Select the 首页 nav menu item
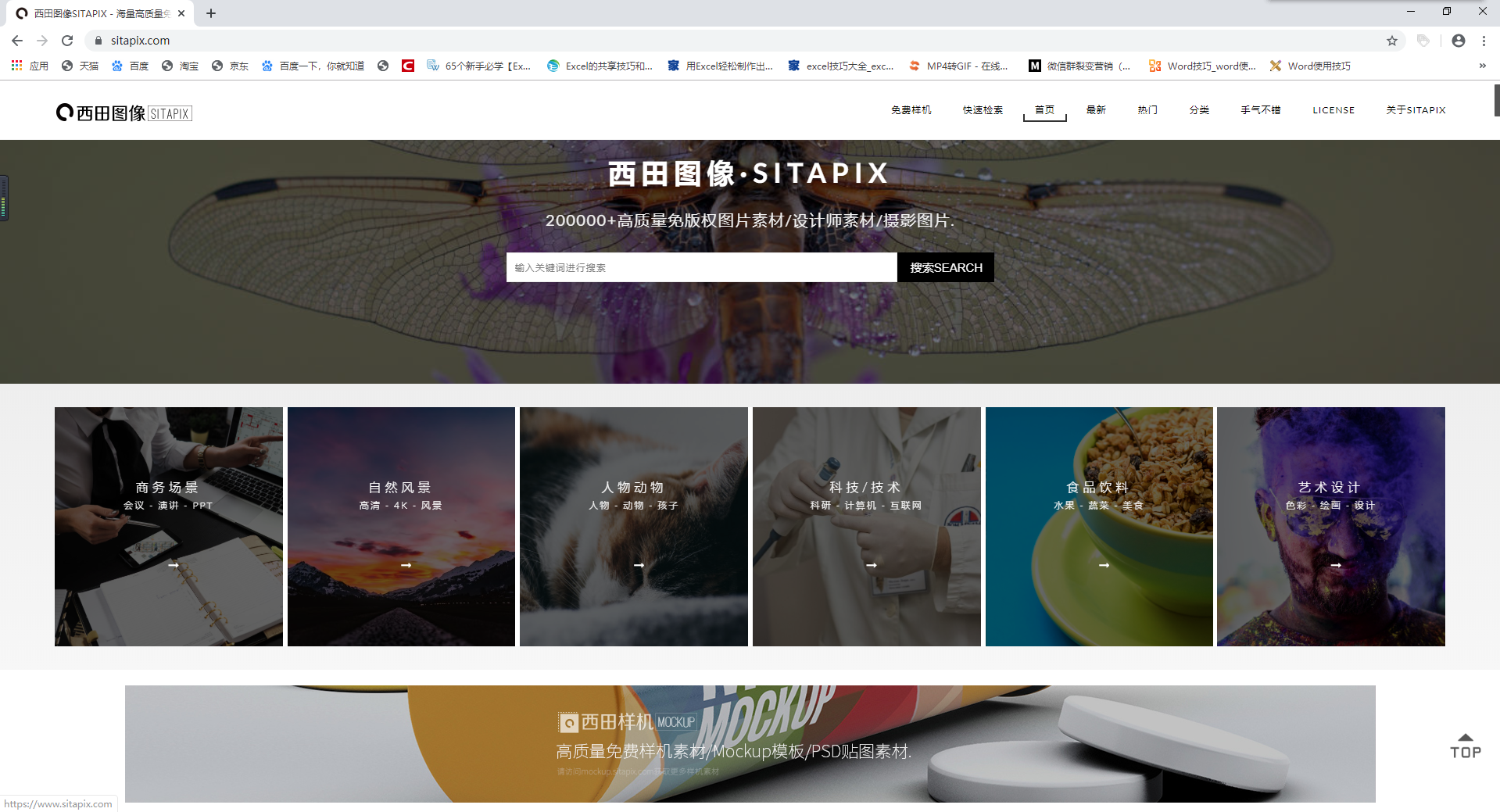 [1045, 110]
